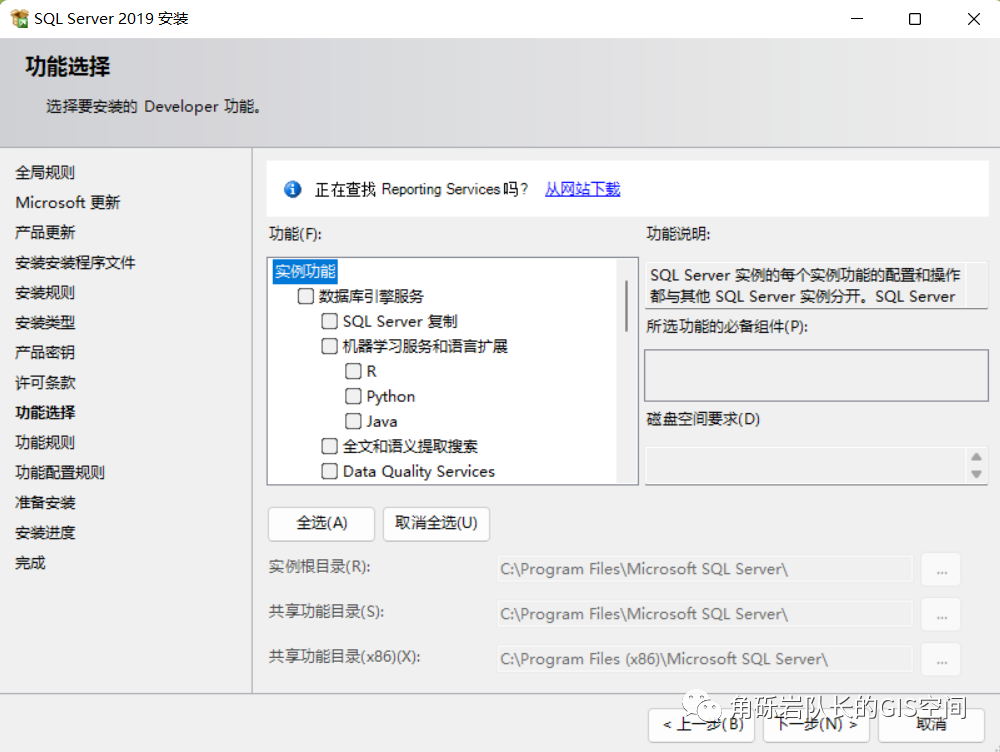This screenshot has width=1000, height=752.
Task: Tick 机器学习服务和语言扩展 checkbox
Action: (329, 346)
